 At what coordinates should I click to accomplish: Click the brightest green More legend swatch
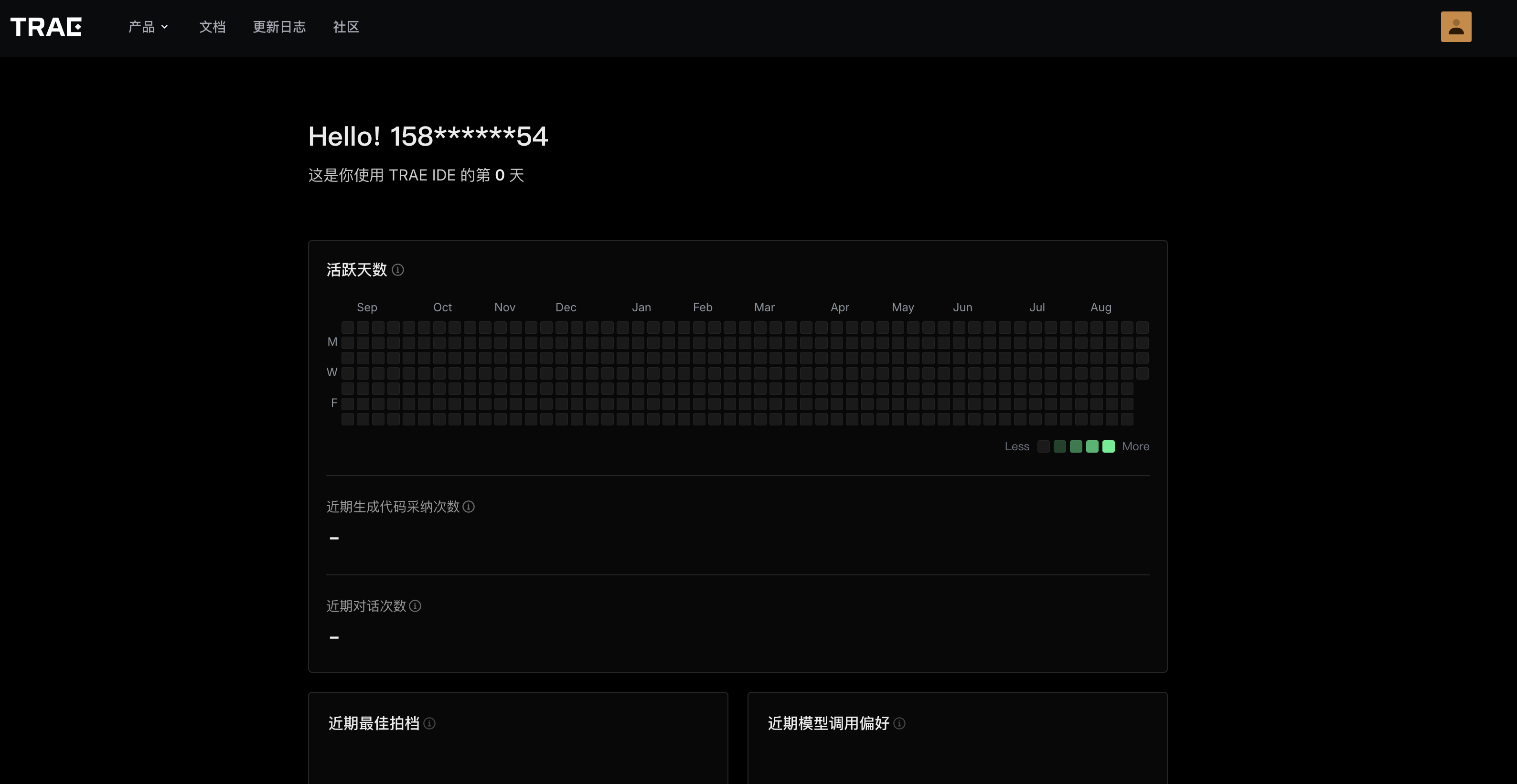pos(1108,447)
